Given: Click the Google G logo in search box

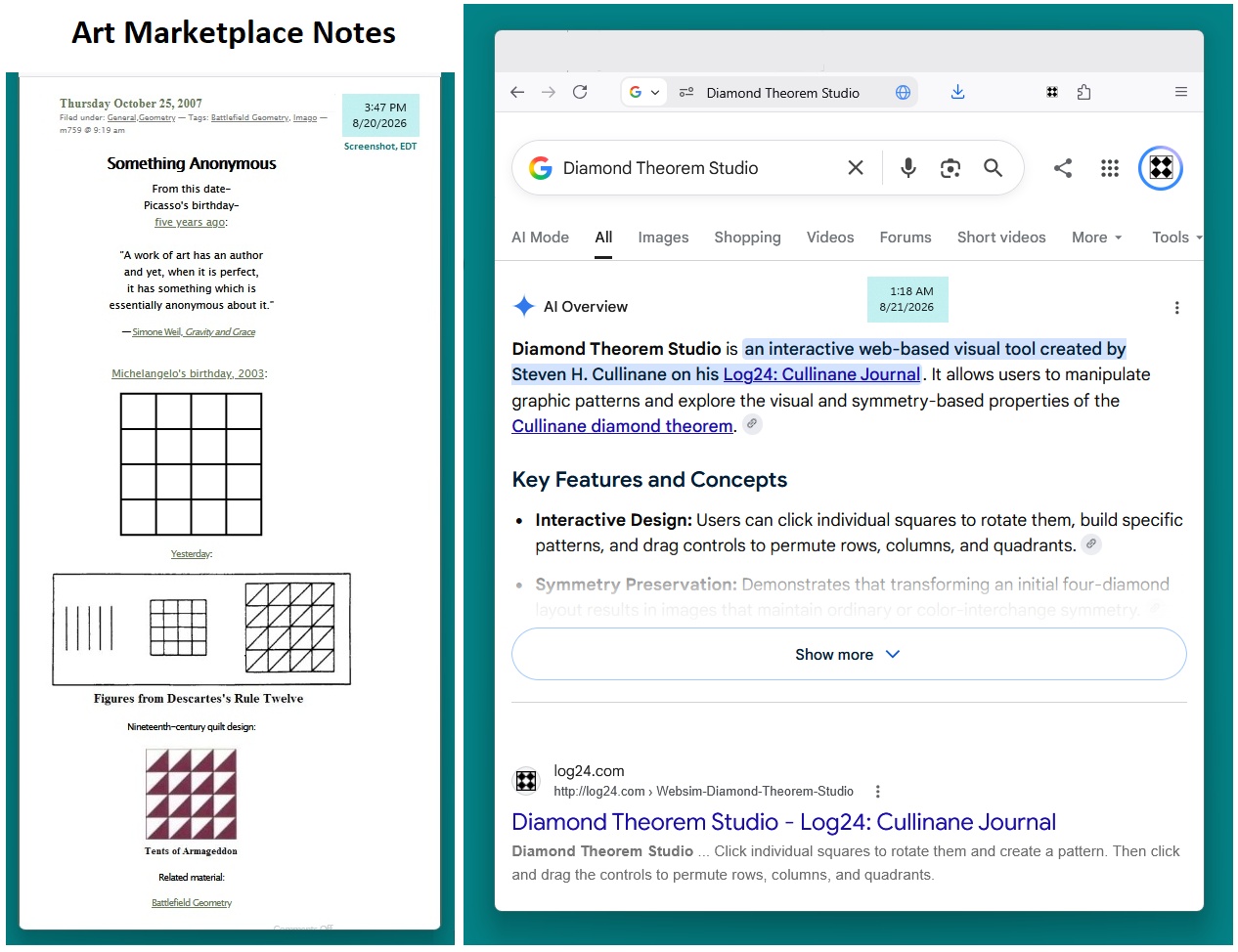Looking at the screenshot, I should click(541, 168).
